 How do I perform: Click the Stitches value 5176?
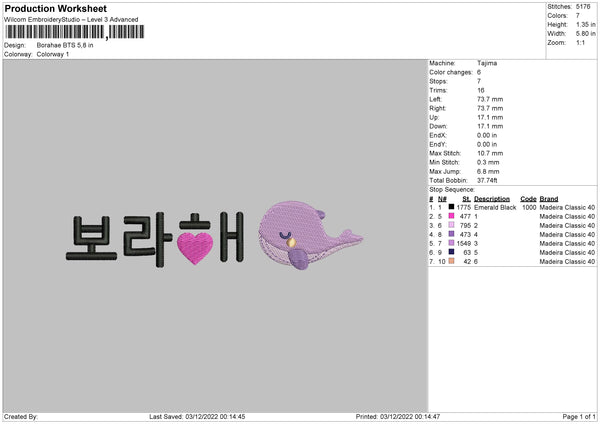click(583, 7)
